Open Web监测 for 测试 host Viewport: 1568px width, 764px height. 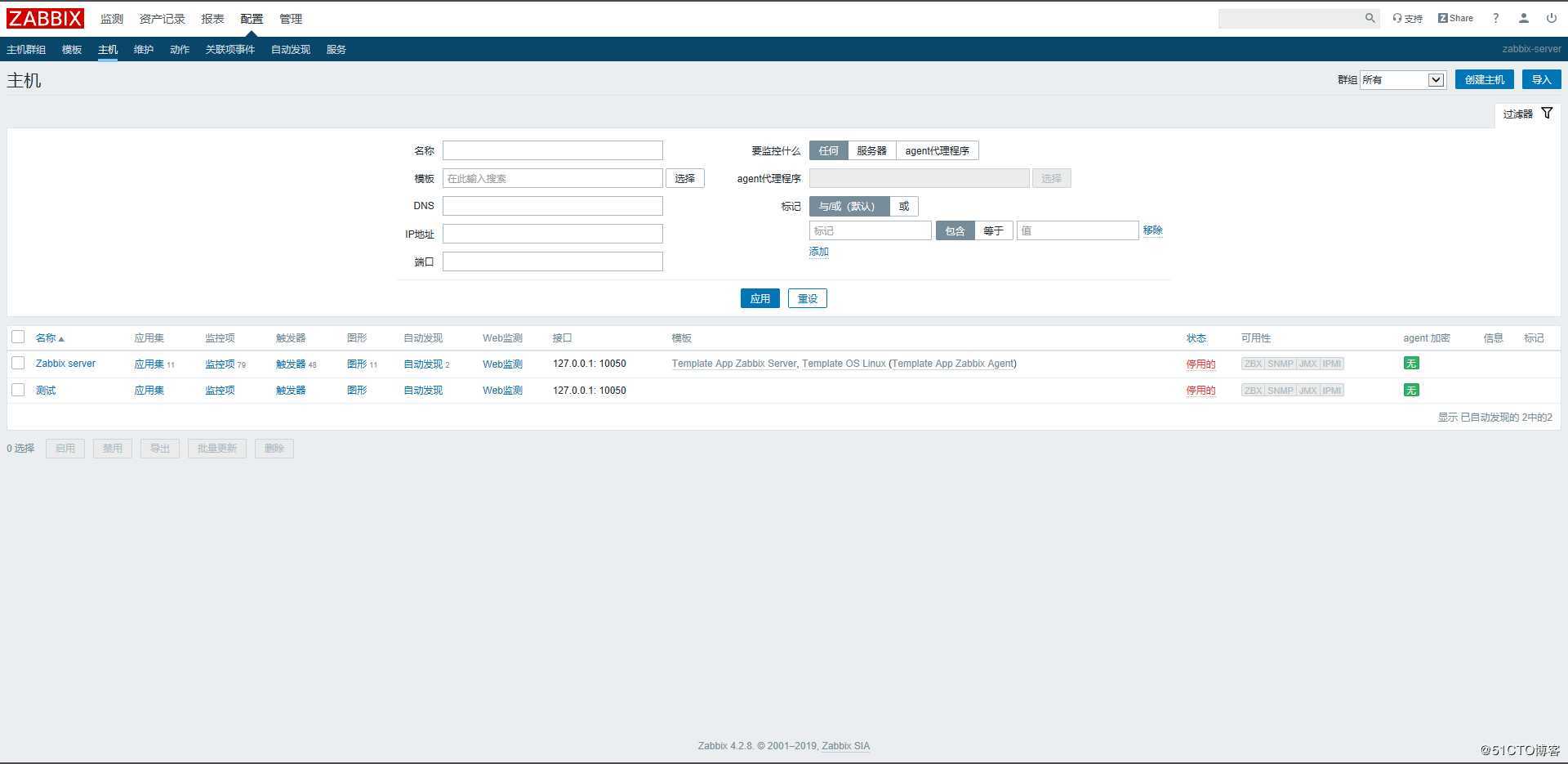click(502, 391)
